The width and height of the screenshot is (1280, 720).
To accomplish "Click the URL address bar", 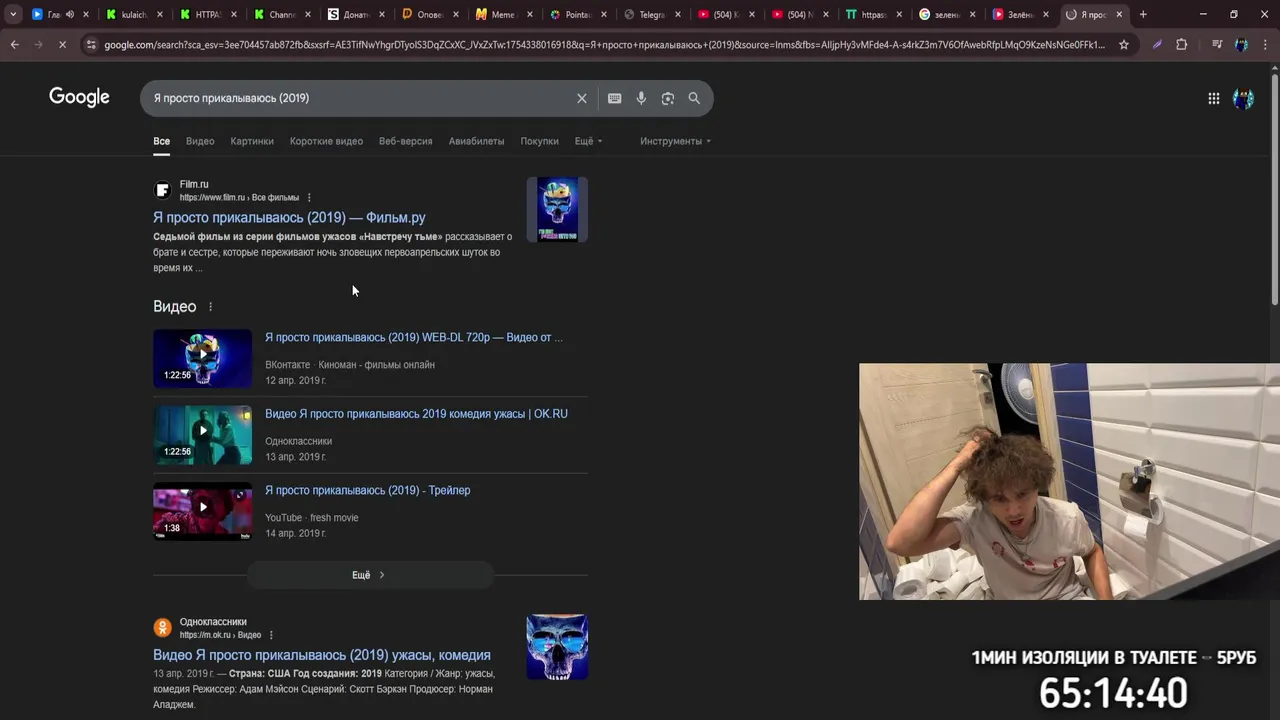I will point(605,45).
